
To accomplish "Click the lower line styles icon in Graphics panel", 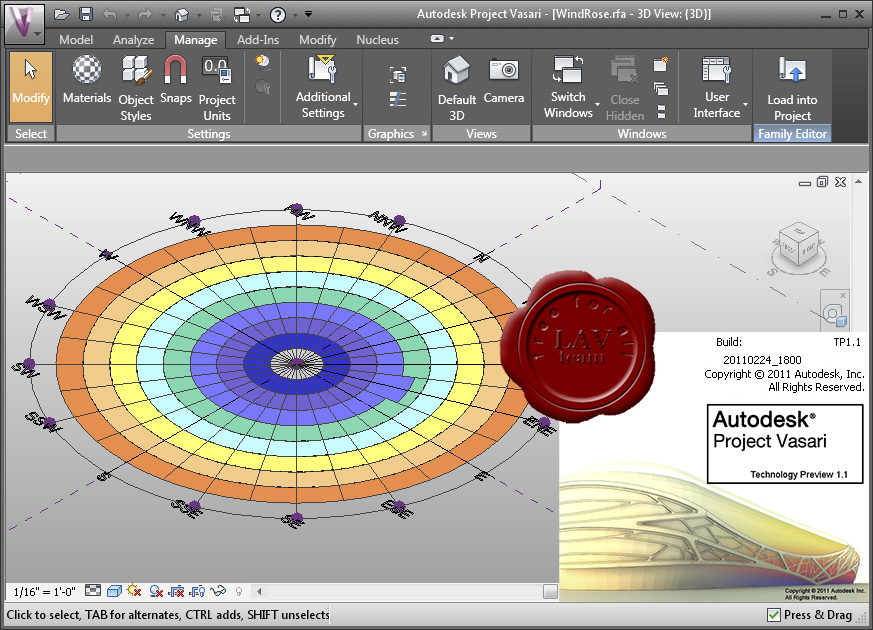I will (x=398, y=99).
